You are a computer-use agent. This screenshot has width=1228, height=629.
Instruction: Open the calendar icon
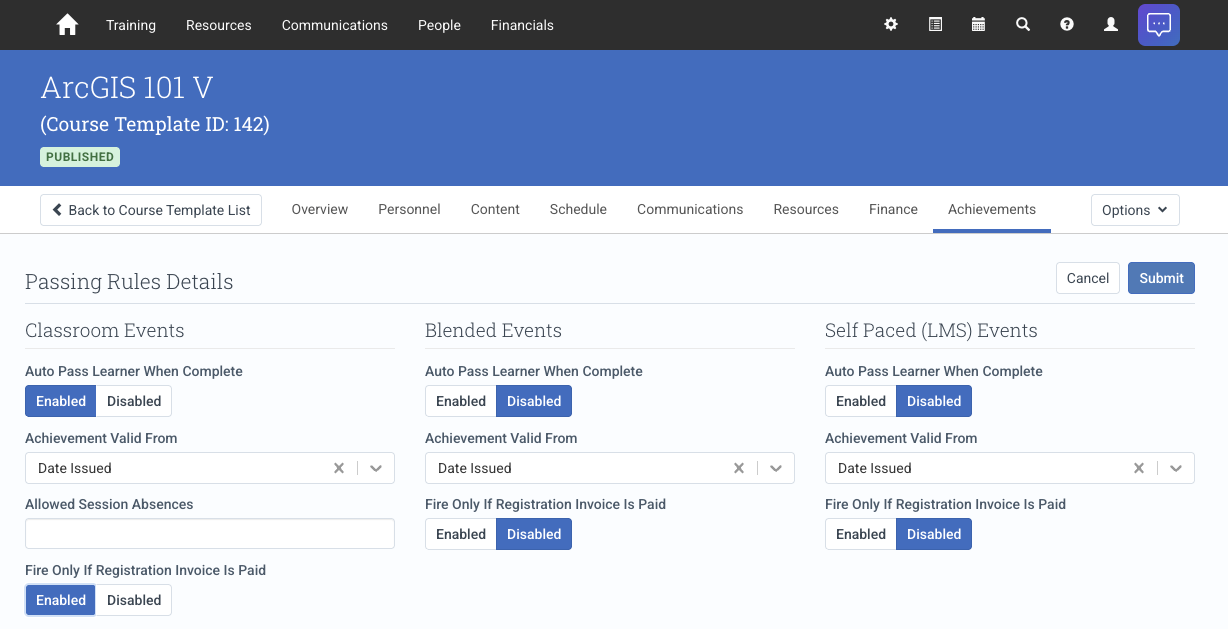[979, 25]
